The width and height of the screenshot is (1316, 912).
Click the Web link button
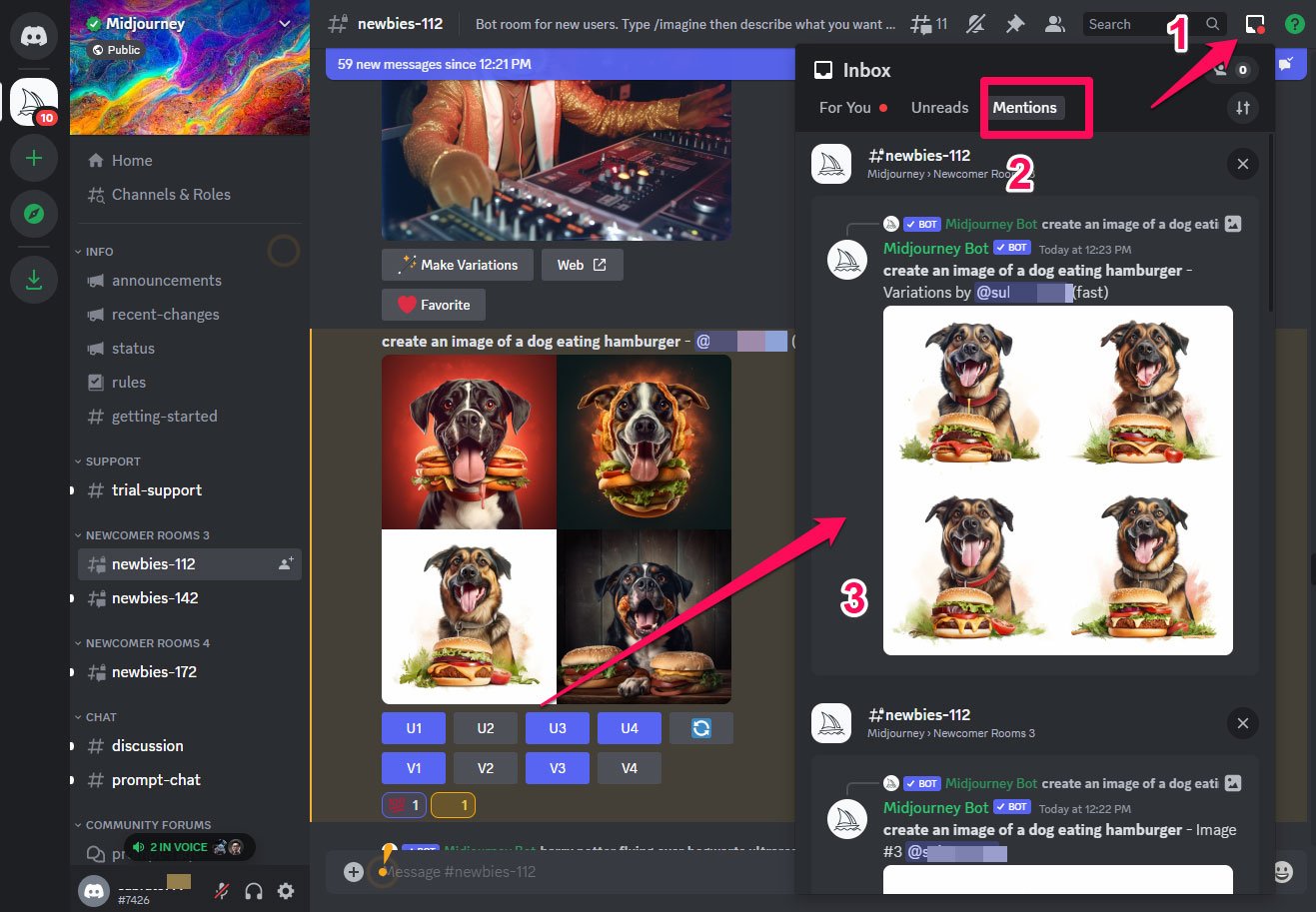(582, 265)
